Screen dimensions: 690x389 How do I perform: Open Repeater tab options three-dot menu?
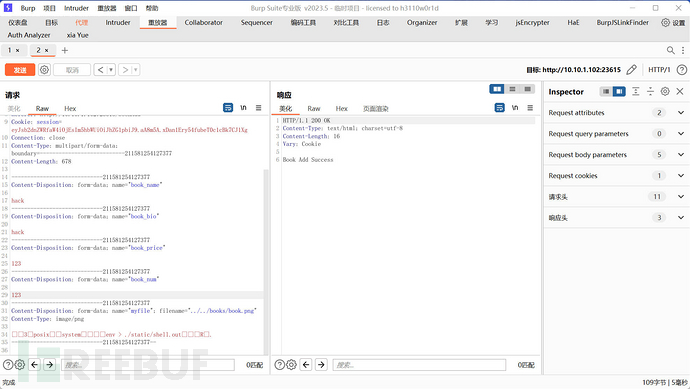[x=683, y=50]
